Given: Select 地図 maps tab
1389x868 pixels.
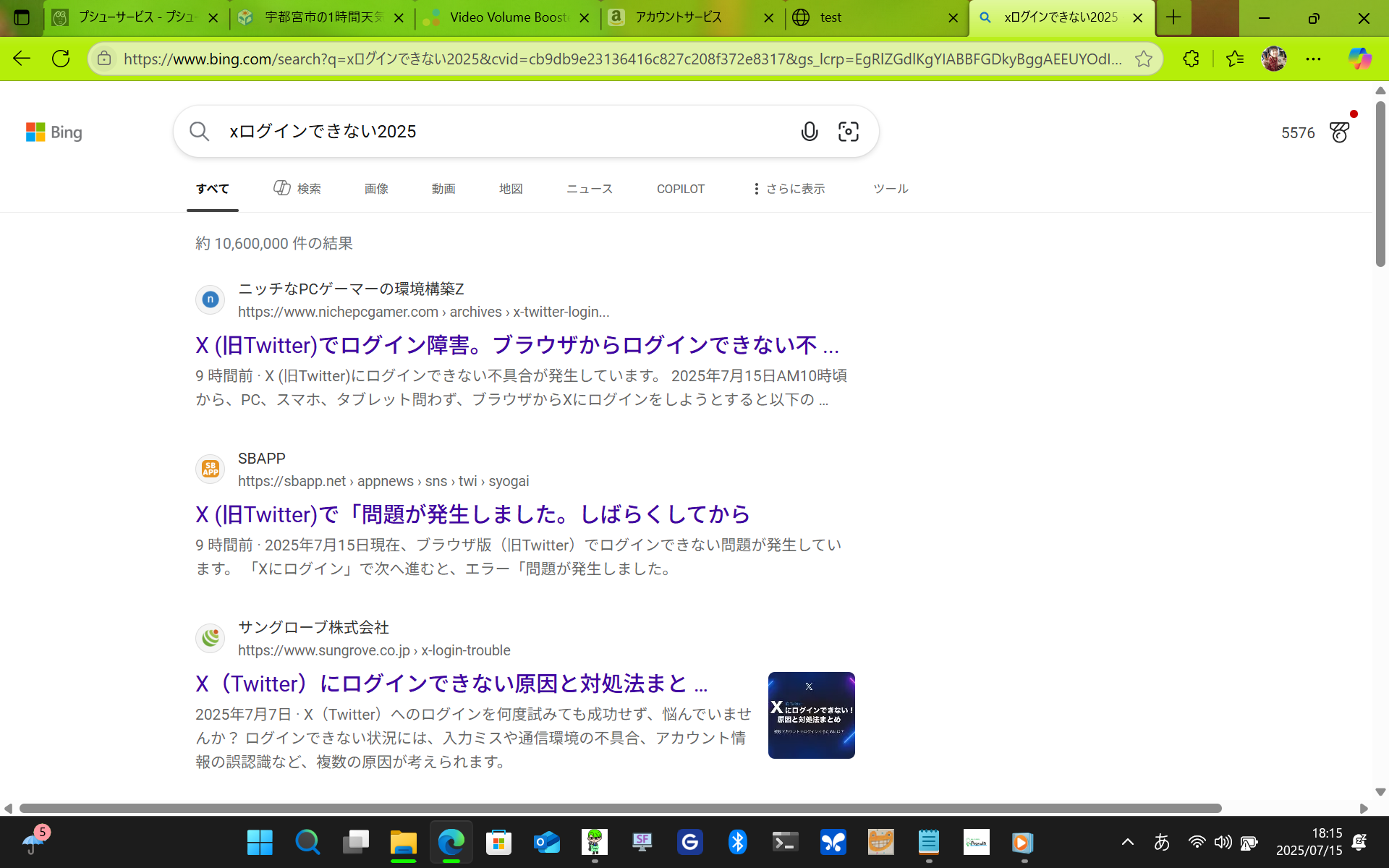Looking at the screenshot, I should tap(511, 189).
